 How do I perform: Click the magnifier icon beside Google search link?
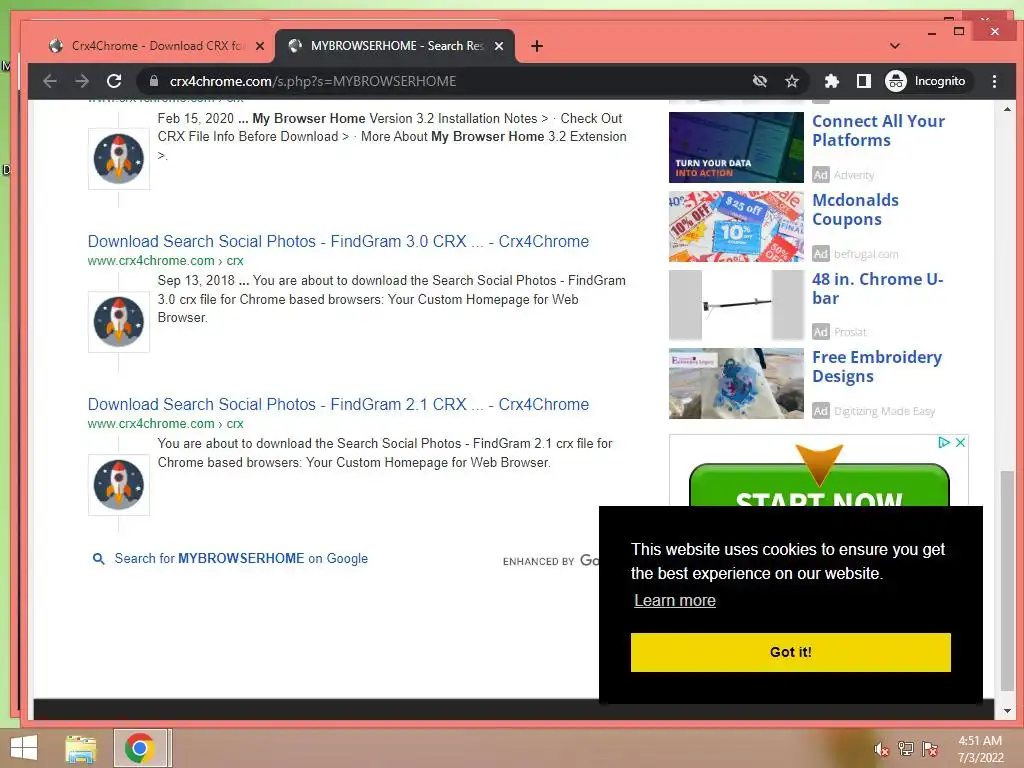(99, 559)
